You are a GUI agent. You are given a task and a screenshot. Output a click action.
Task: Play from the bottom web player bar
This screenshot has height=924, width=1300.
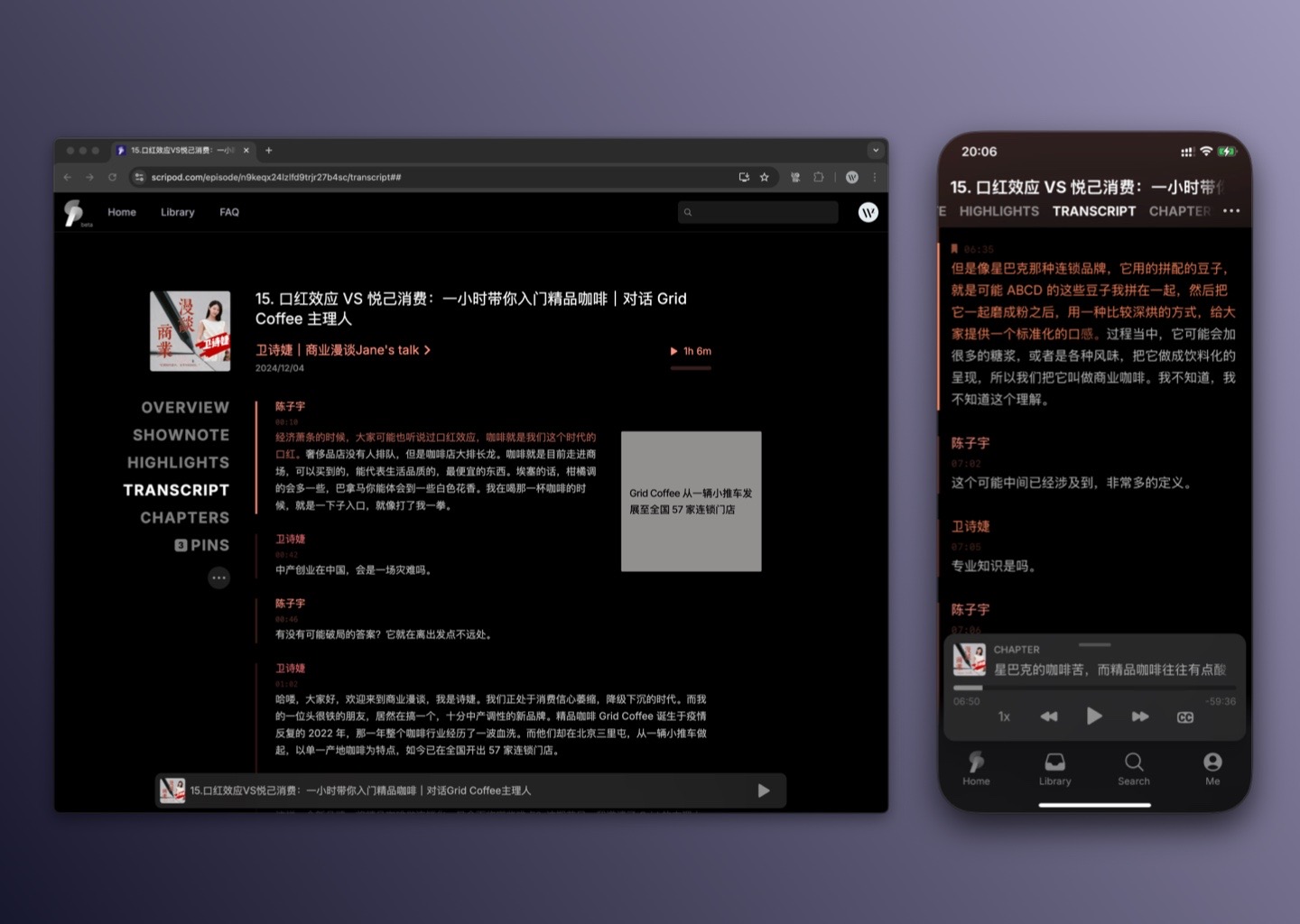point(764,790)
